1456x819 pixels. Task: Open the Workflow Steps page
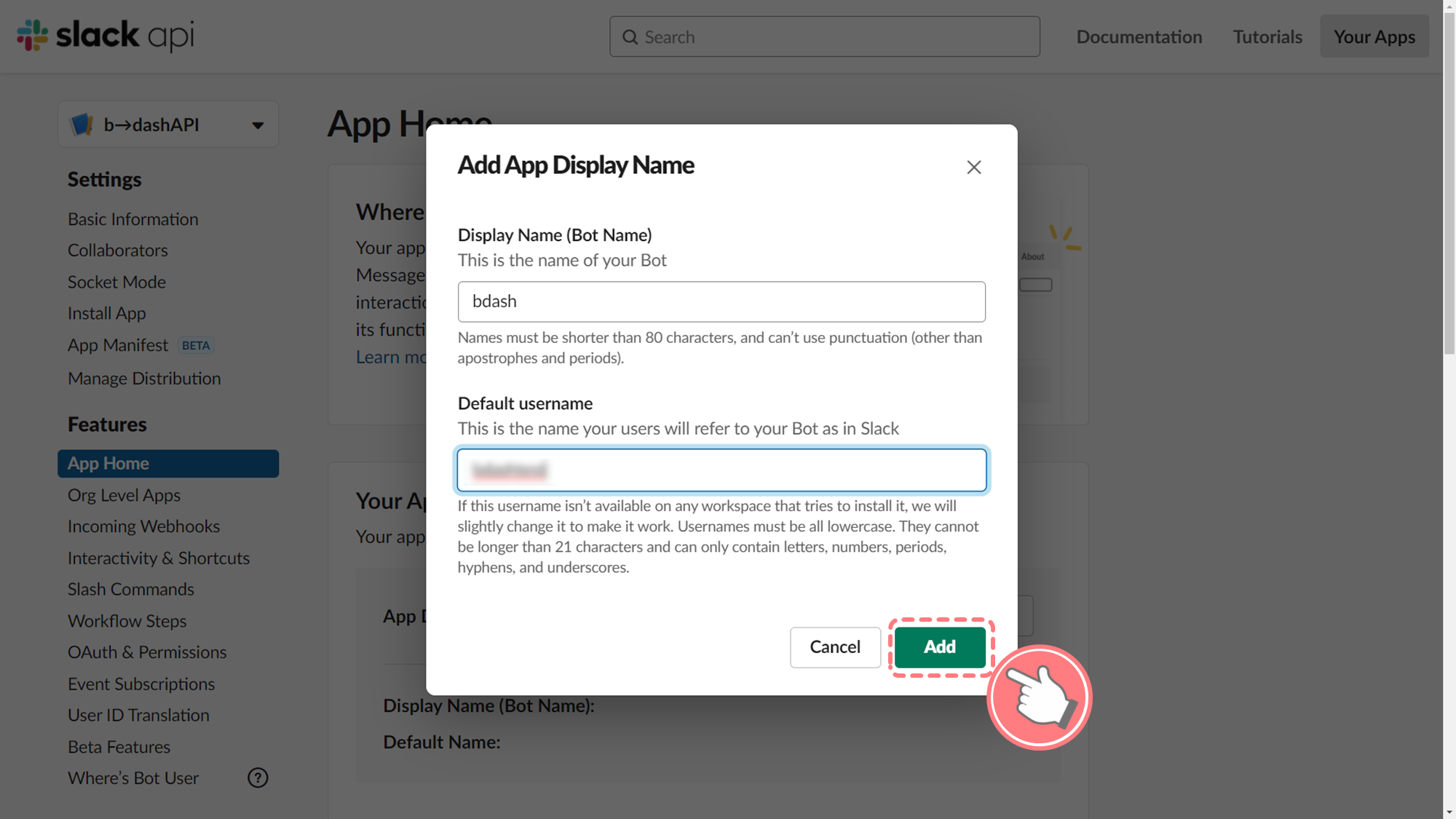click(x=127, y=621)
